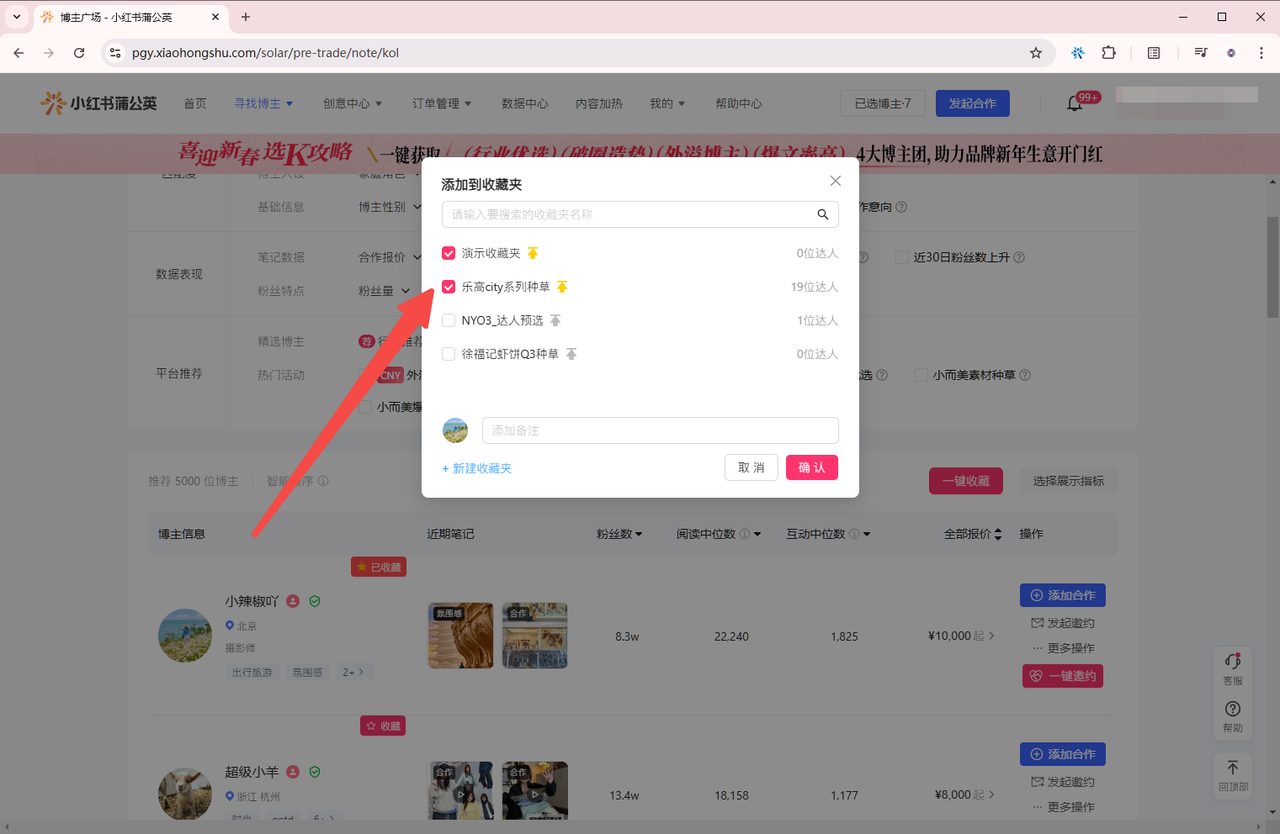Click the 新建收藏夹 link
This screenshot has width=1280, height=834.
(477, 468)
